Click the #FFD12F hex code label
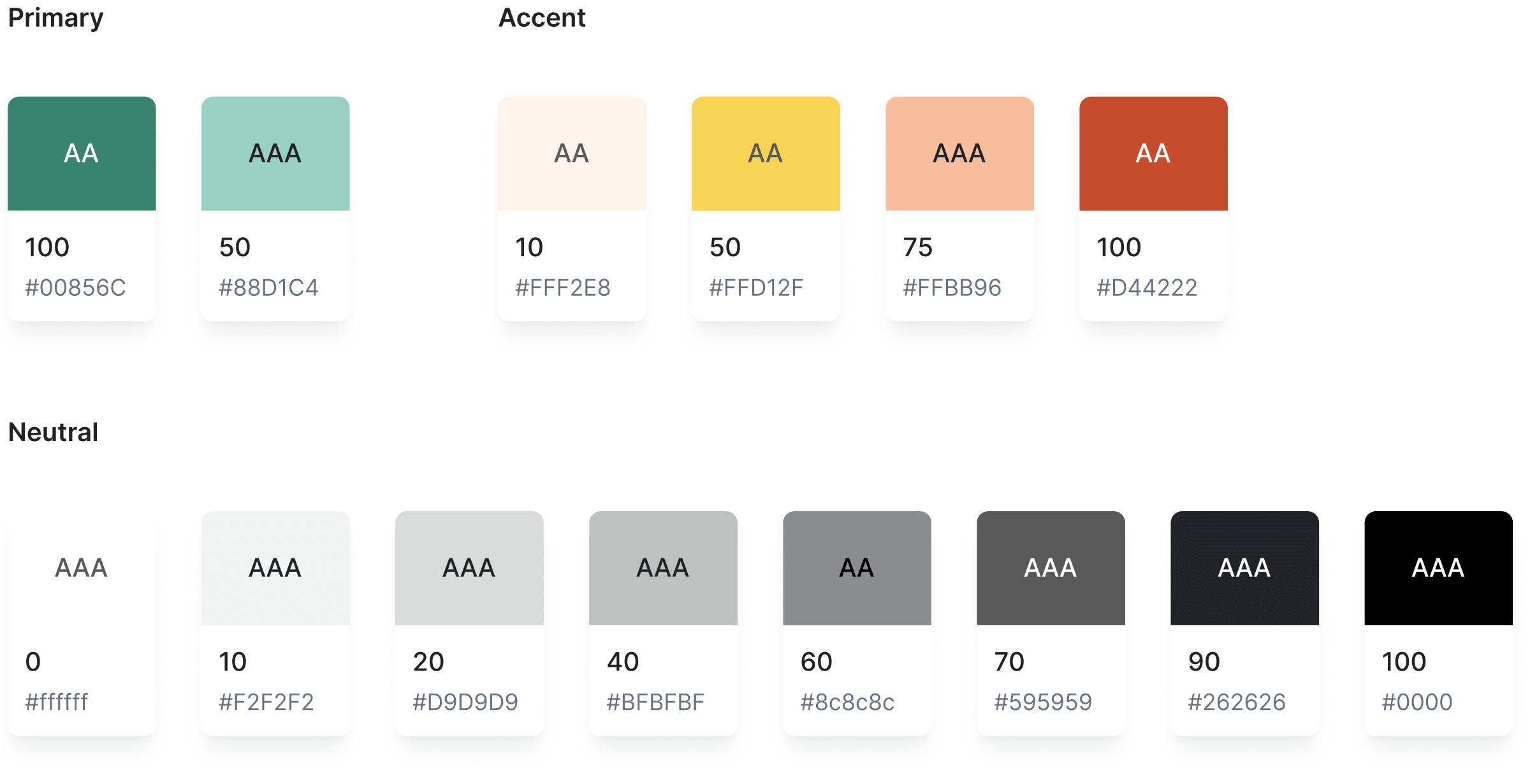This screenshot has height=784, width=1530. click(x=756, y=287)
